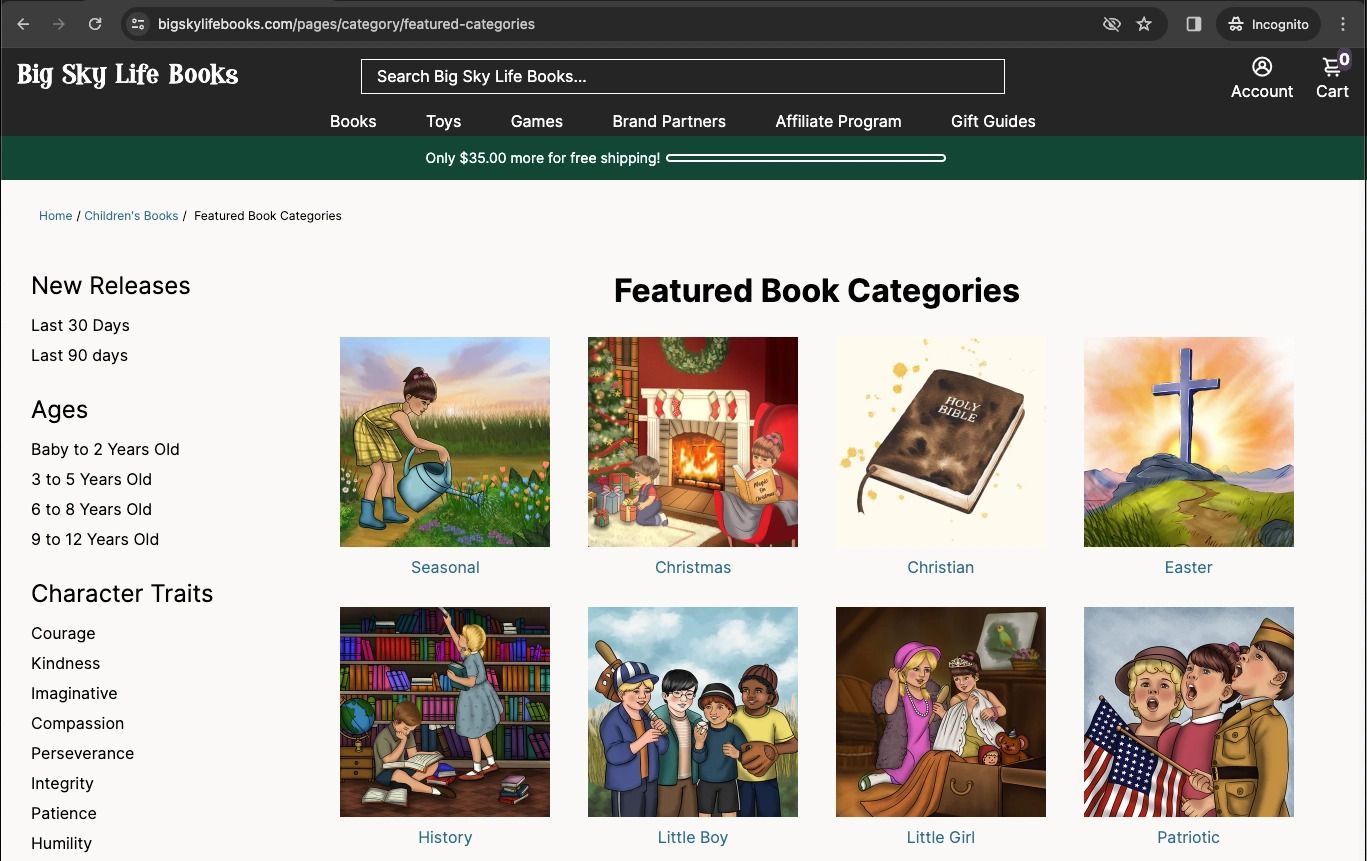The image size is (1367, 861).
Task: Open the Patriotic category image
Action: click(1189, 712)
